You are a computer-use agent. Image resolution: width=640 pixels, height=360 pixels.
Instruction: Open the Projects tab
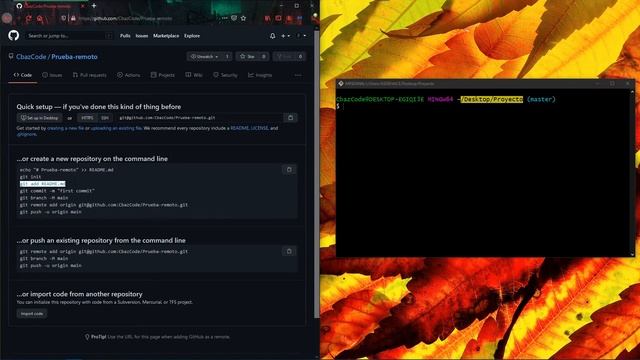coord(162,75)
